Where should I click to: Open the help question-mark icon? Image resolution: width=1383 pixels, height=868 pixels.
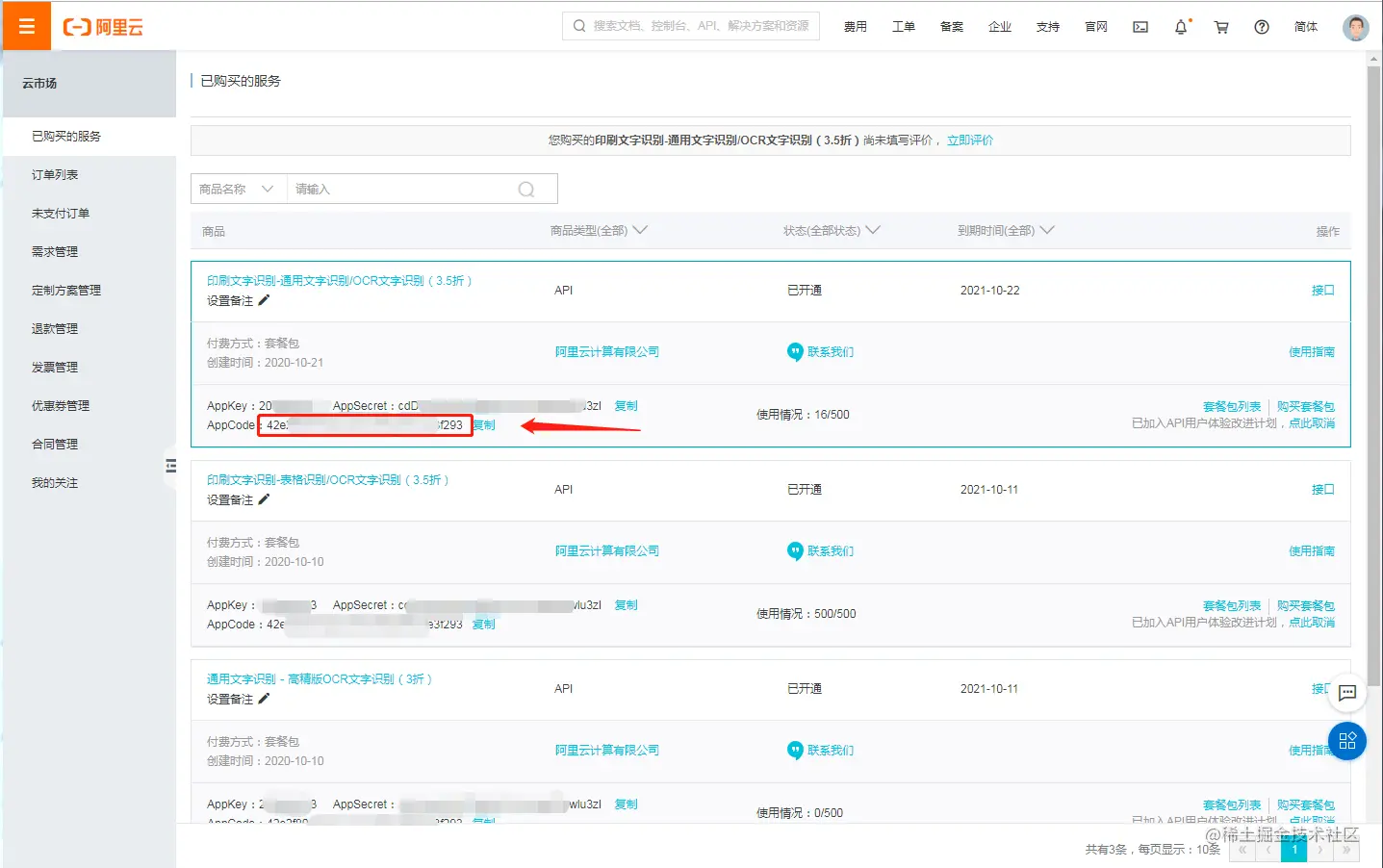1262,27
